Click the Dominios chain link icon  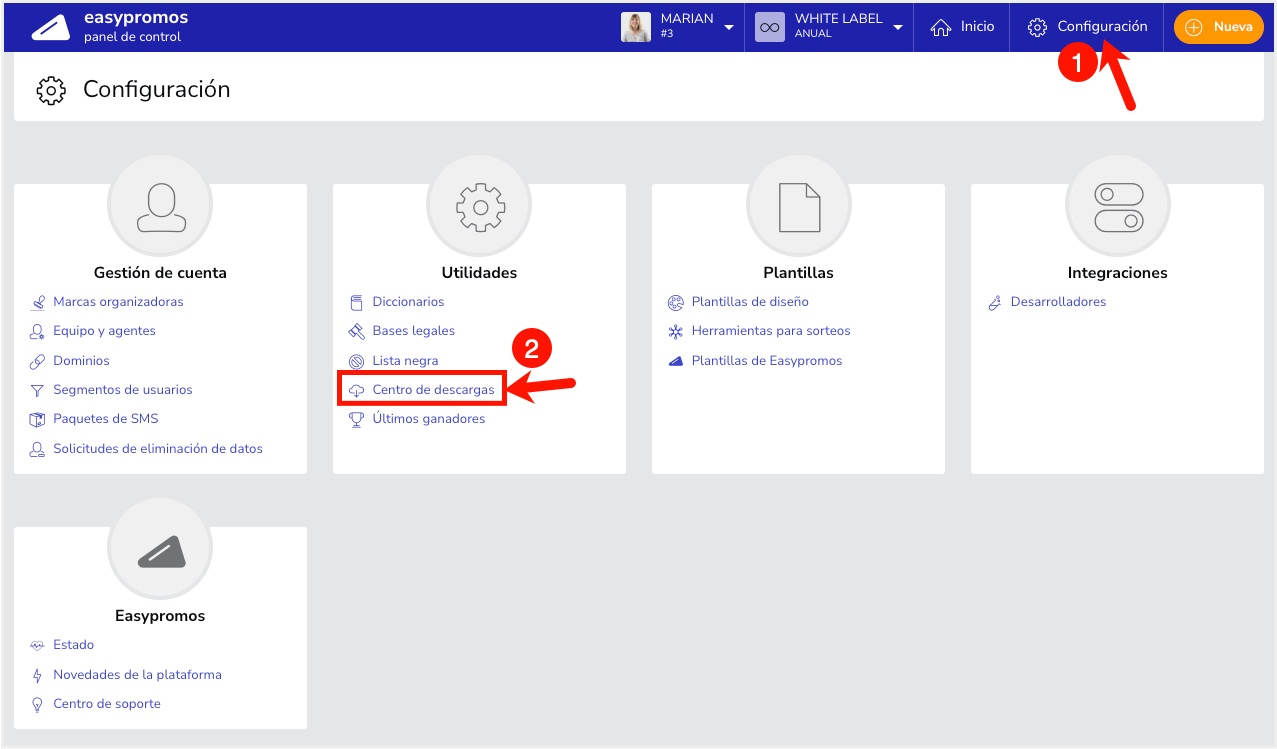[37, 361]
